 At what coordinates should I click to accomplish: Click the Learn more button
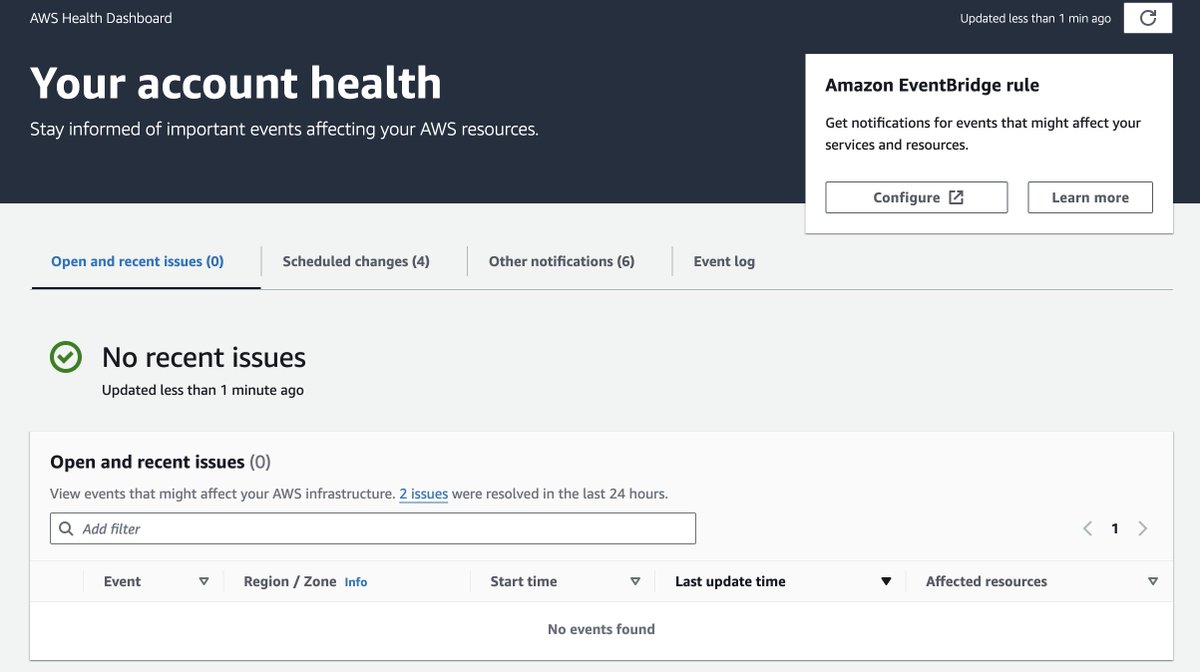click(x=1090, y=198)
